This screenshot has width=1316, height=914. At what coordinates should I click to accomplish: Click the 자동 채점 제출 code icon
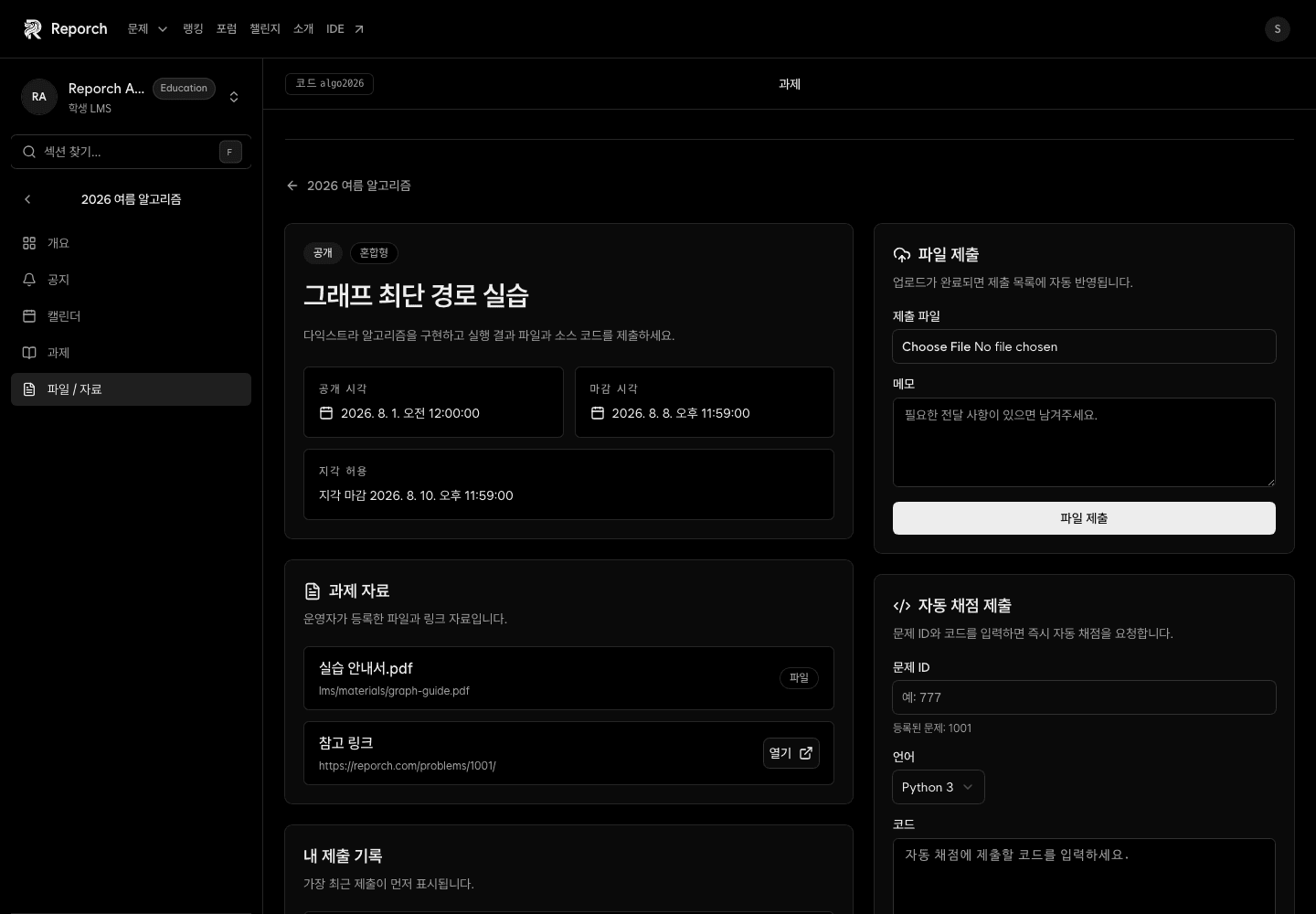point(902,606)
